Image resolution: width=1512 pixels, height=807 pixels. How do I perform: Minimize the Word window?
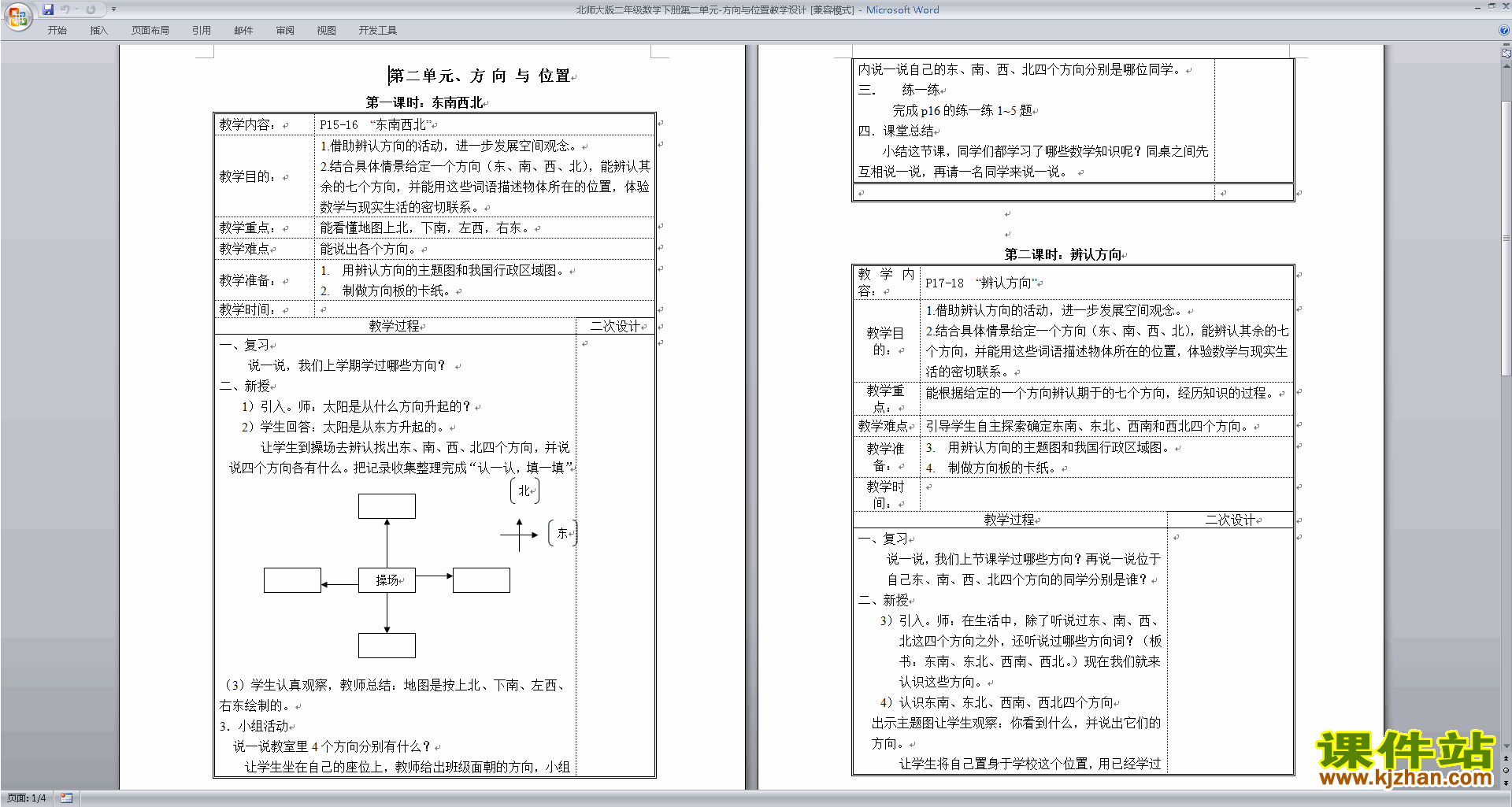[1477, 7]
